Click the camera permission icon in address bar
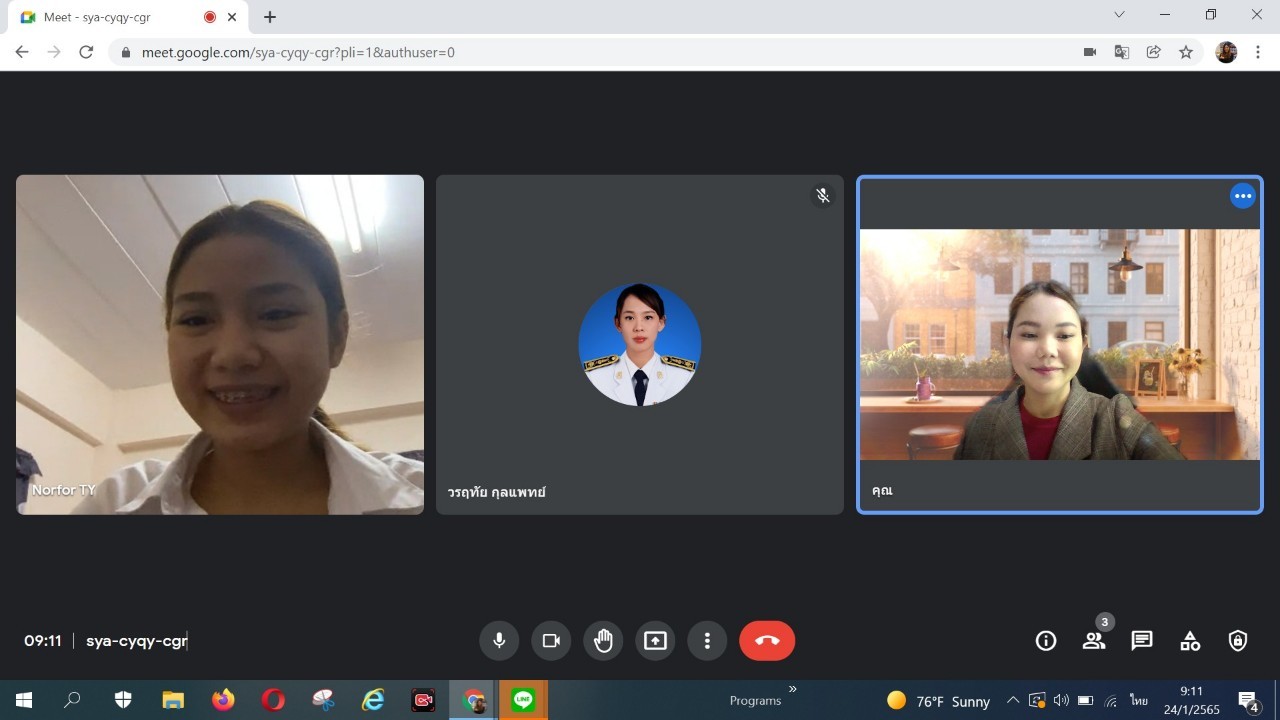 [1090, 52]
